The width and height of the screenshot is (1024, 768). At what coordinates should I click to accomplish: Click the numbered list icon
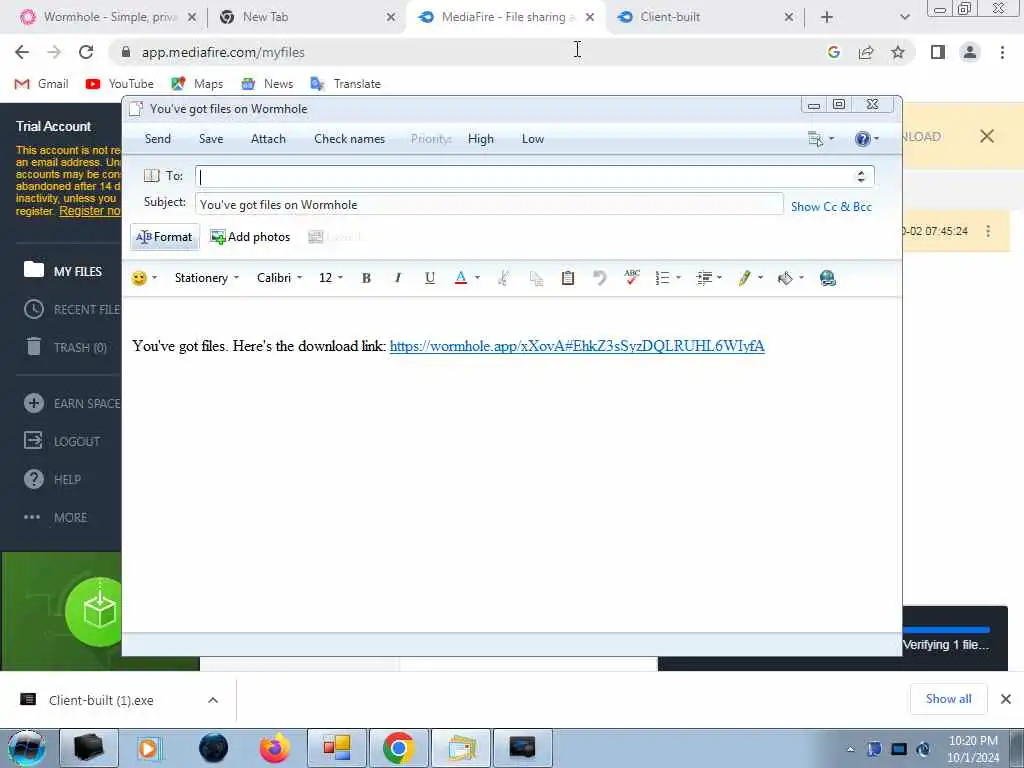click(x=662, y=278)
